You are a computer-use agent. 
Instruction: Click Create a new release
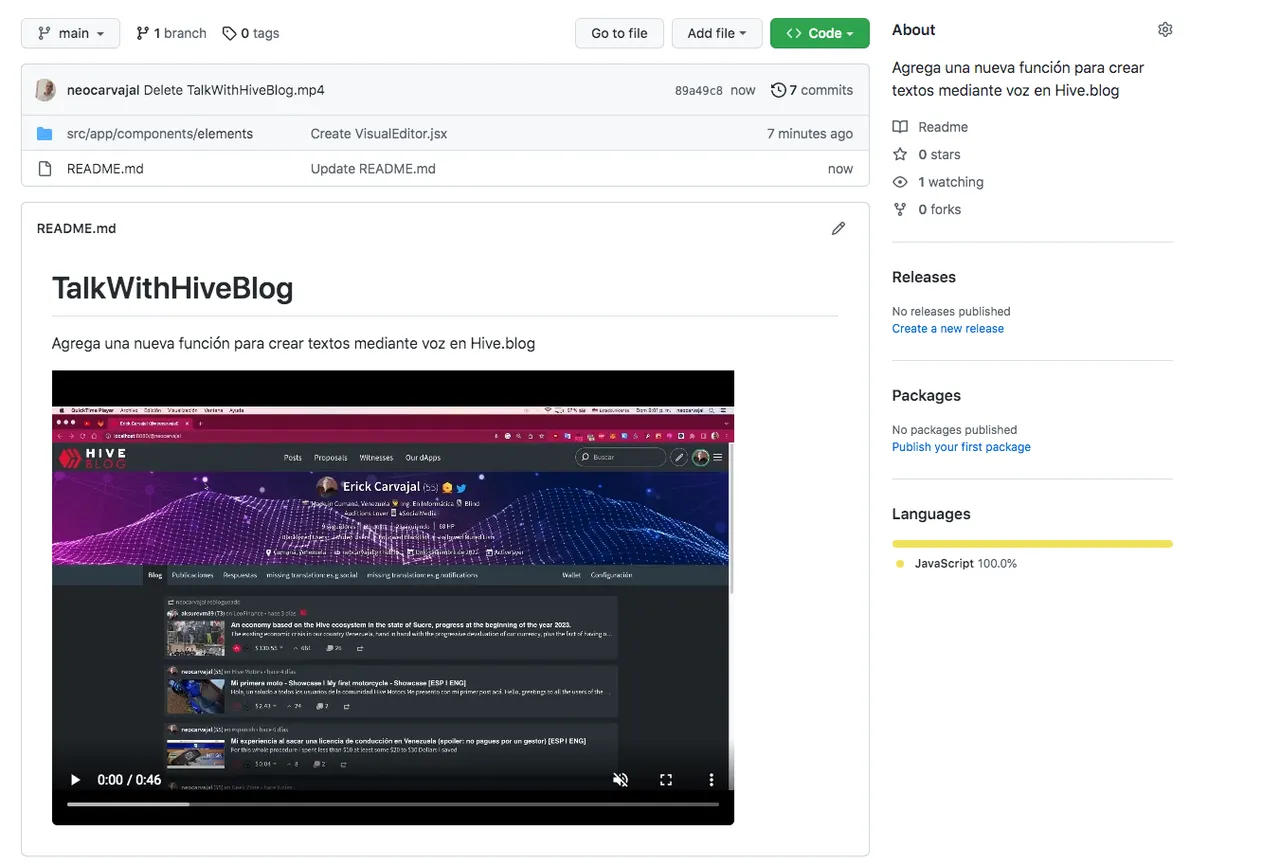pos(948,328)
